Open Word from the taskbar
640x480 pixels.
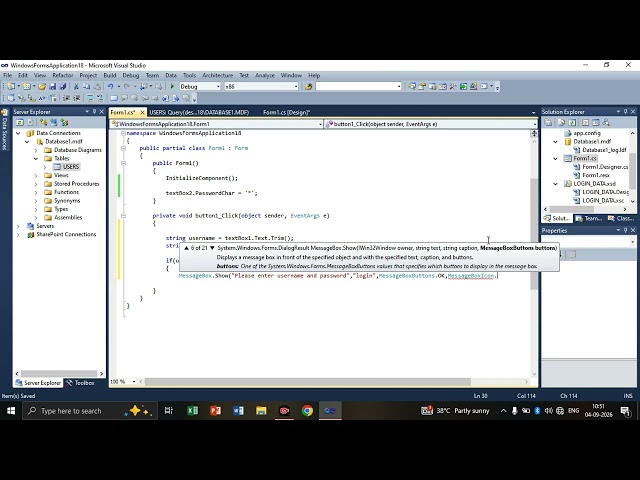tap(238, 411)
